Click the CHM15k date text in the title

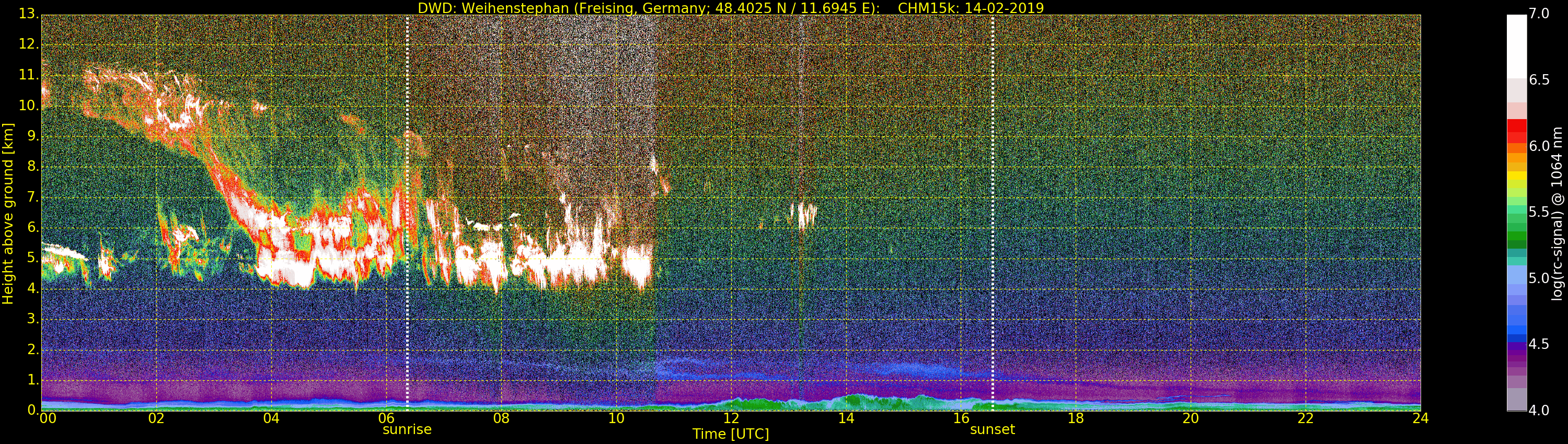[971, 8]
